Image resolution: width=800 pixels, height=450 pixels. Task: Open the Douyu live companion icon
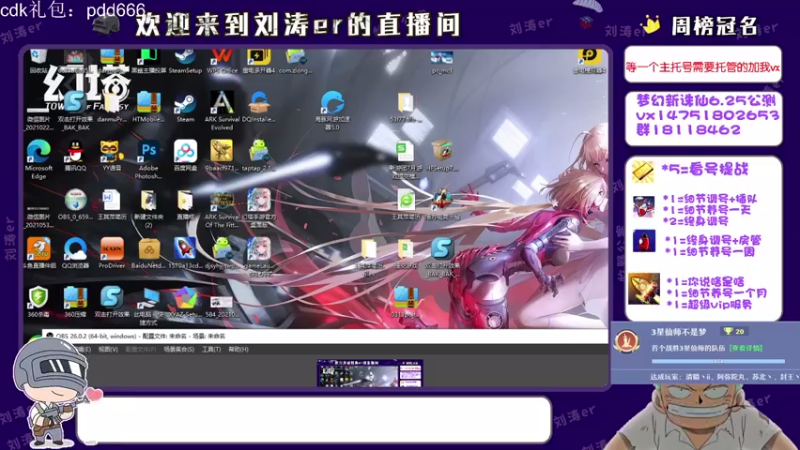[38, 253]
